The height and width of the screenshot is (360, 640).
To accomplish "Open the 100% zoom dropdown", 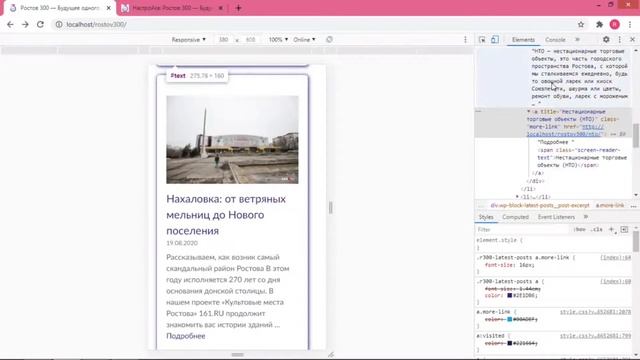I will 278,40.
